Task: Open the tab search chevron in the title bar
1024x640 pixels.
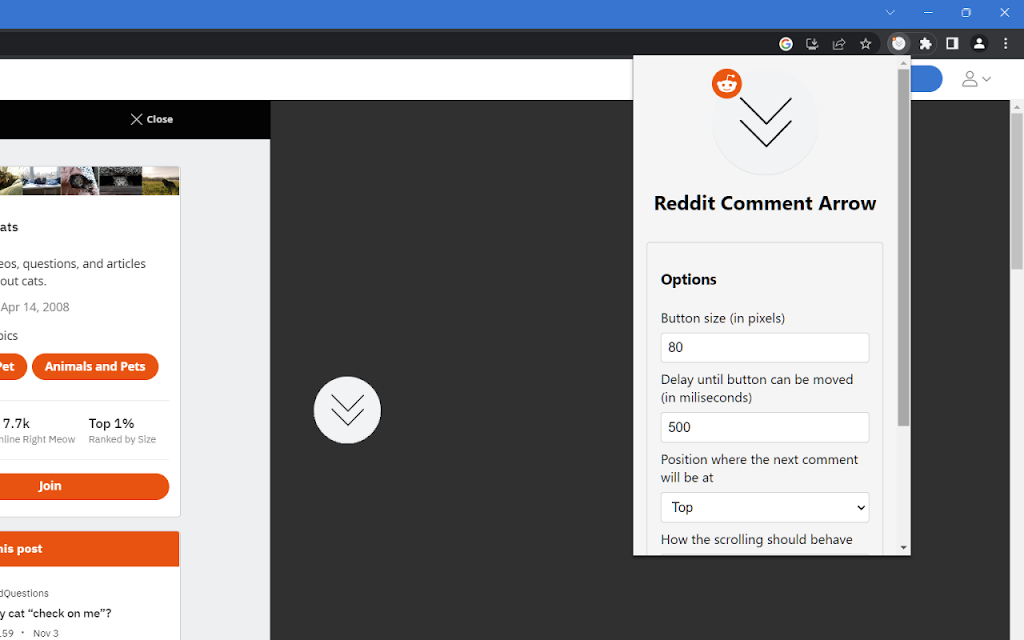Action: pos(890,12)
